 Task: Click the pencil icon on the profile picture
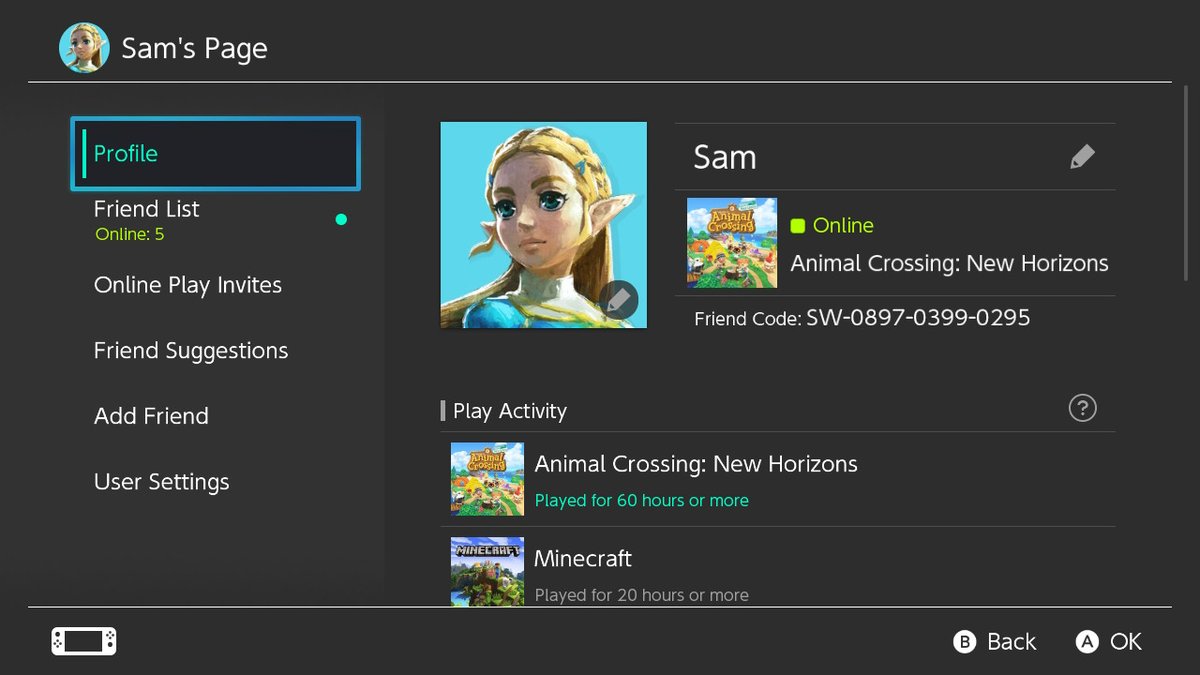[619, 299]
